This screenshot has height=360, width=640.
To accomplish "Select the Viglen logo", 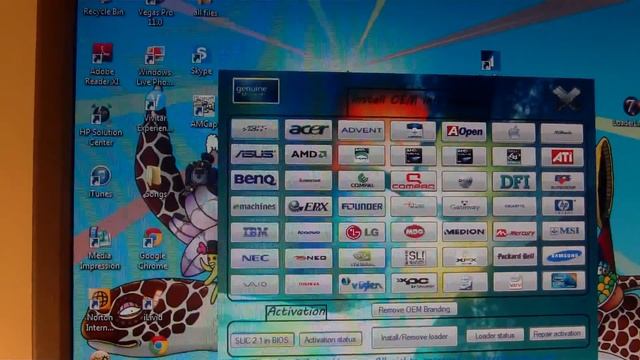I will click(361, 283).
